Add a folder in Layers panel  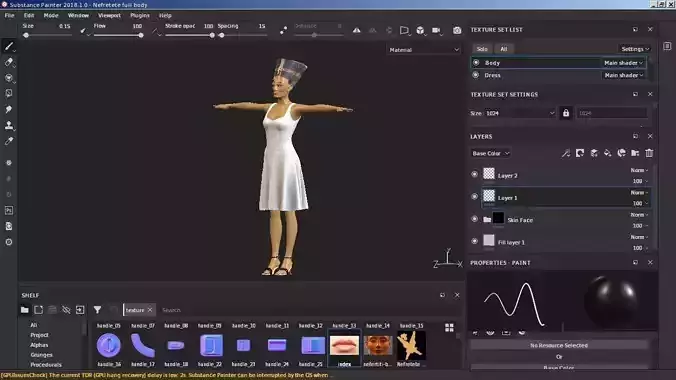[x=635, y=153]
